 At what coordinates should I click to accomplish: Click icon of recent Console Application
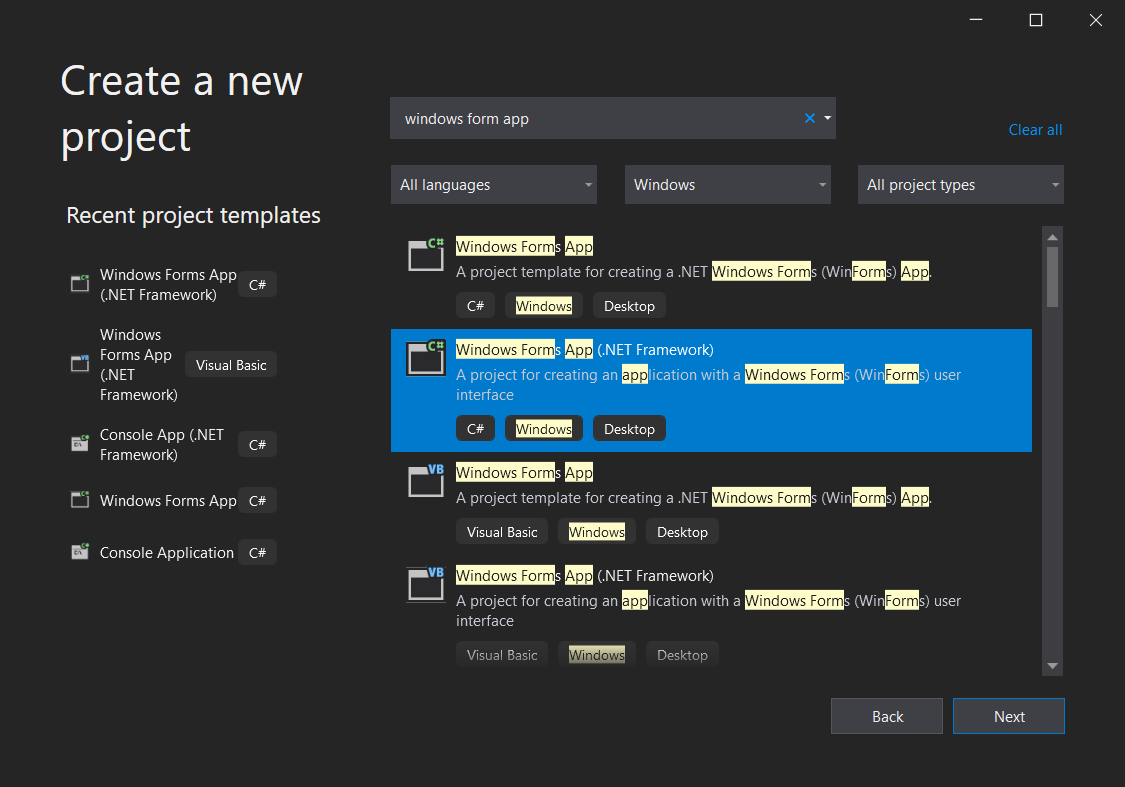(x=80, y=552)
